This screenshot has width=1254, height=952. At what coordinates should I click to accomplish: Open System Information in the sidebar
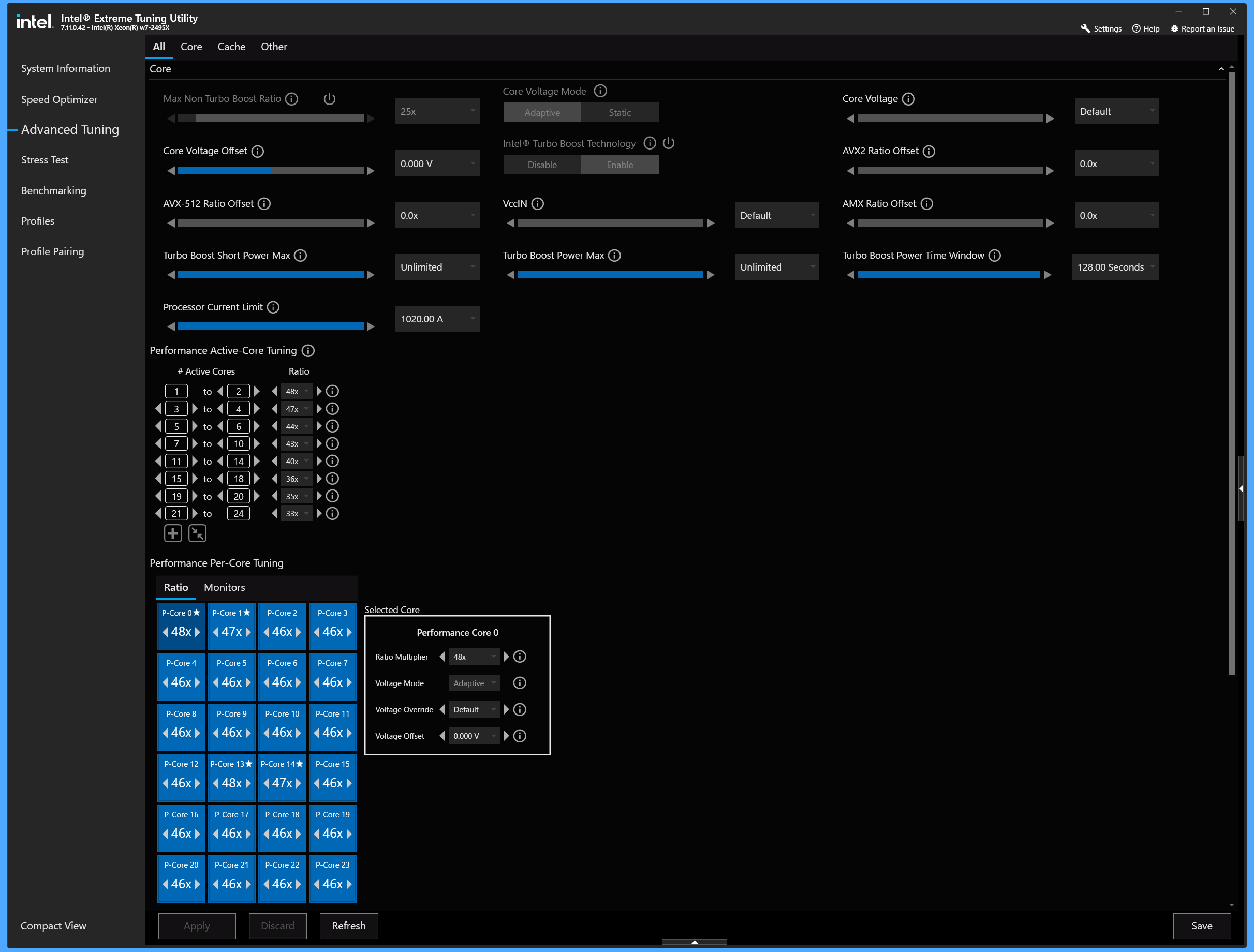(x=66, y=68)
